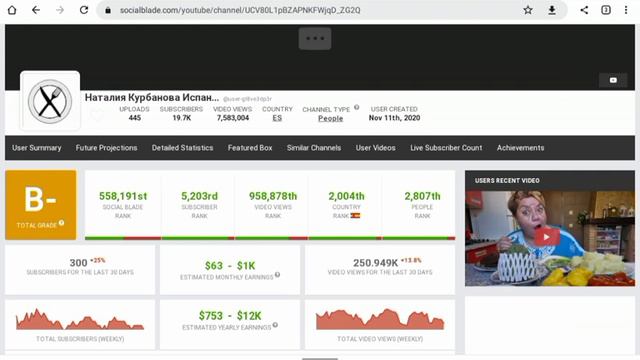Click the $63 - $1K monthly earnings
The width and height of the screenshot is (640, 360).
(230, 266)
